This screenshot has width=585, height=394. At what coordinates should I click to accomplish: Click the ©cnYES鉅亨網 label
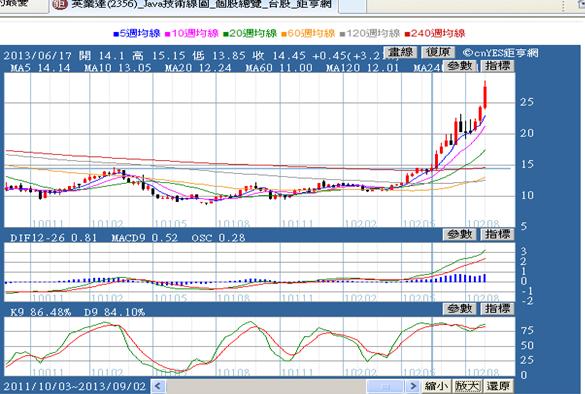501,53
